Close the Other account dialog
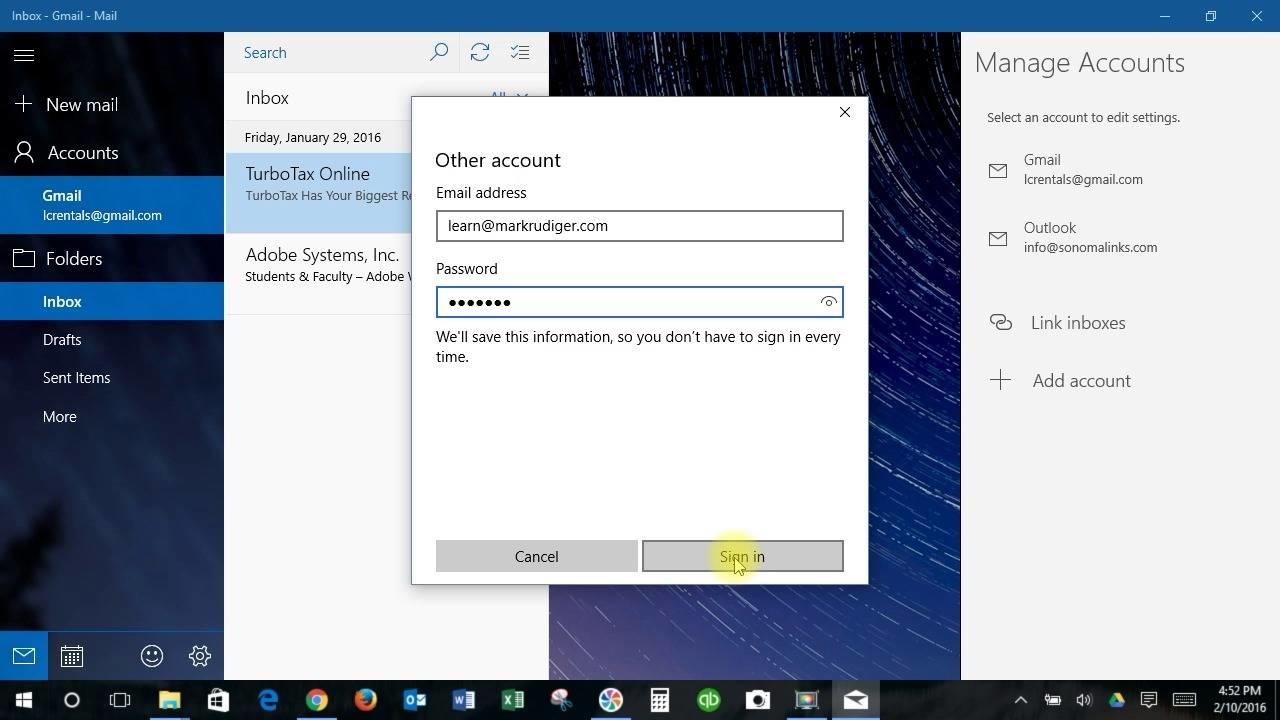The width and height of the screenshot is (1280, 720). click(x=845, y=112)
